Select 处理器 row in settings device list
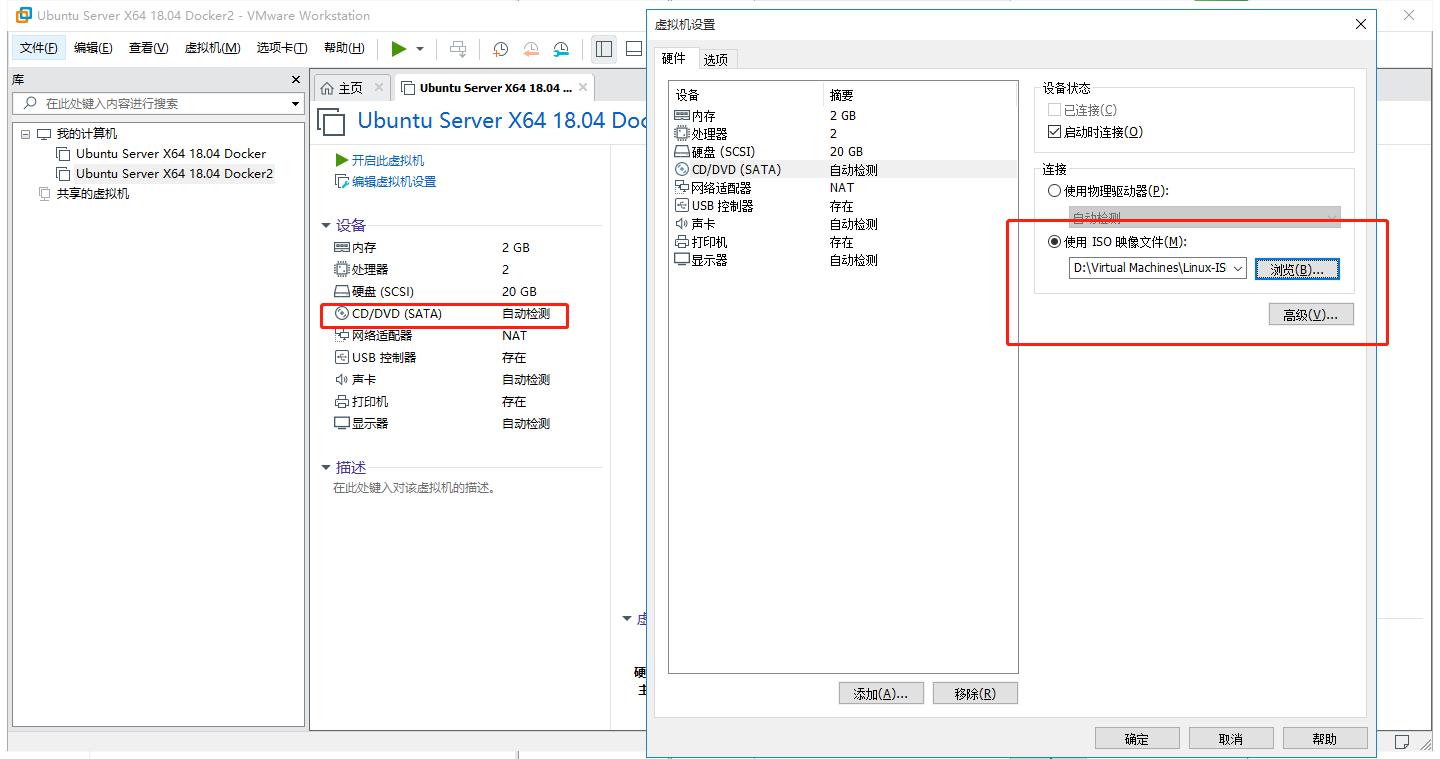 click(843, 134)
